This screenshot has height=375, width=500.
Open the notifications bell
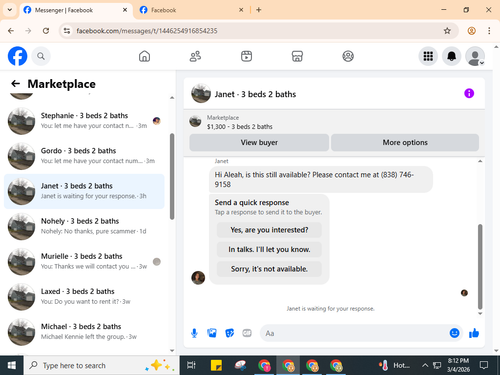(x=451, y=56)
